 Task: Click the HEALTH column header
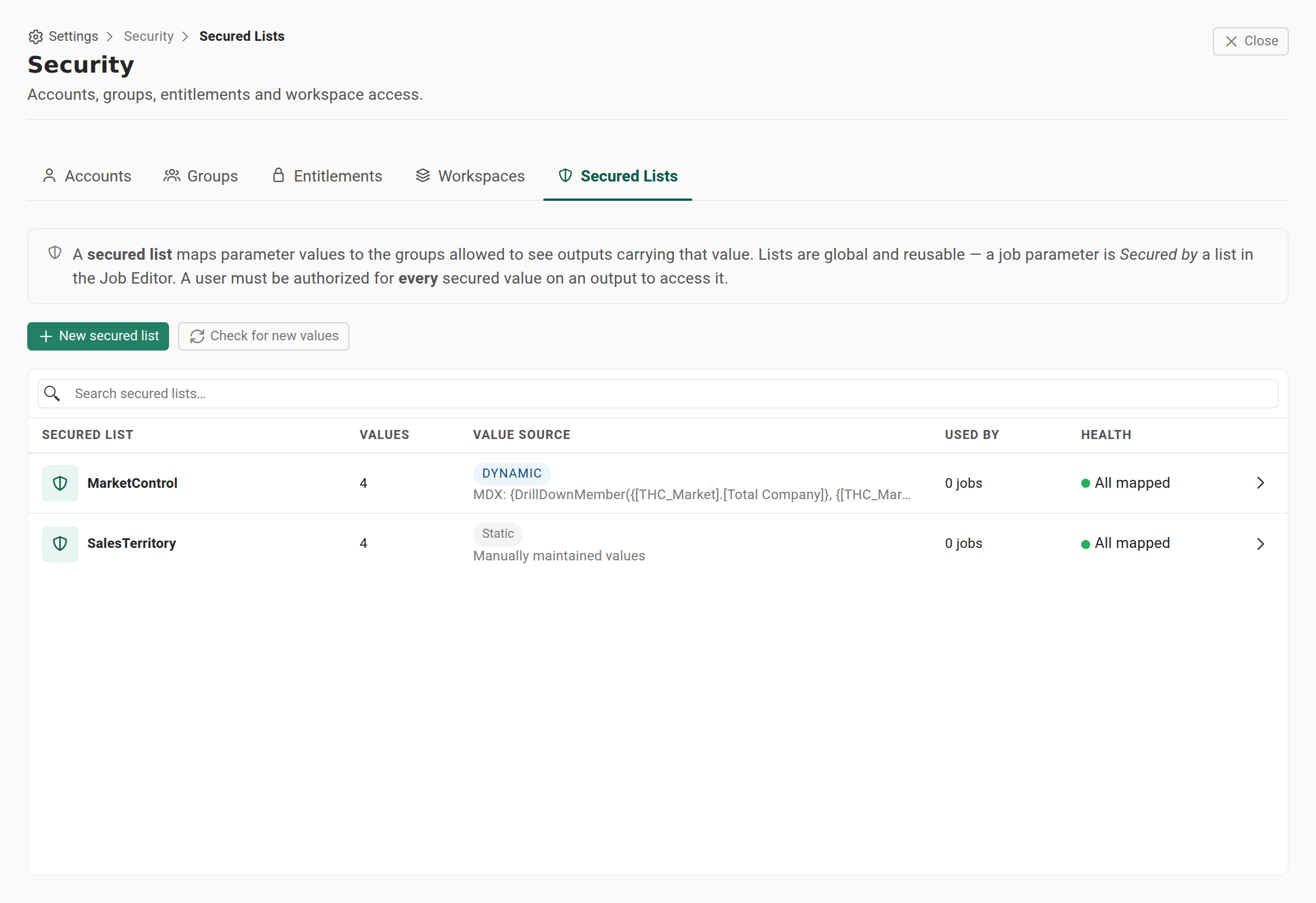click(x=1106, y=434)
